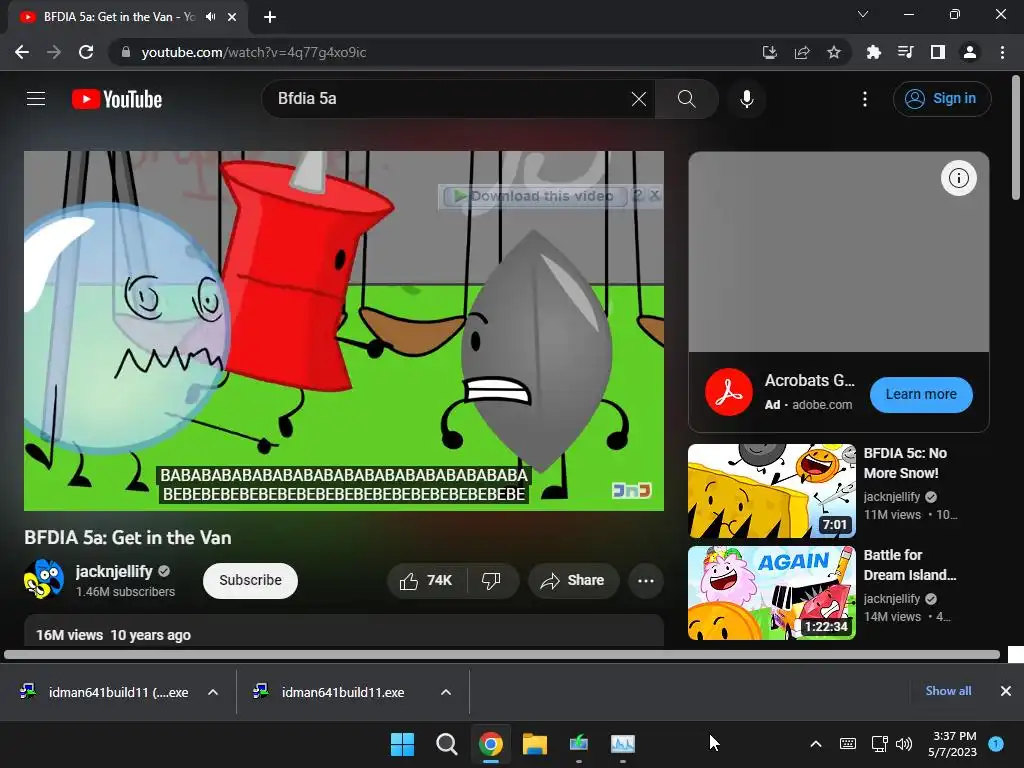Open more actions ellipsis under video

(645, 581)
